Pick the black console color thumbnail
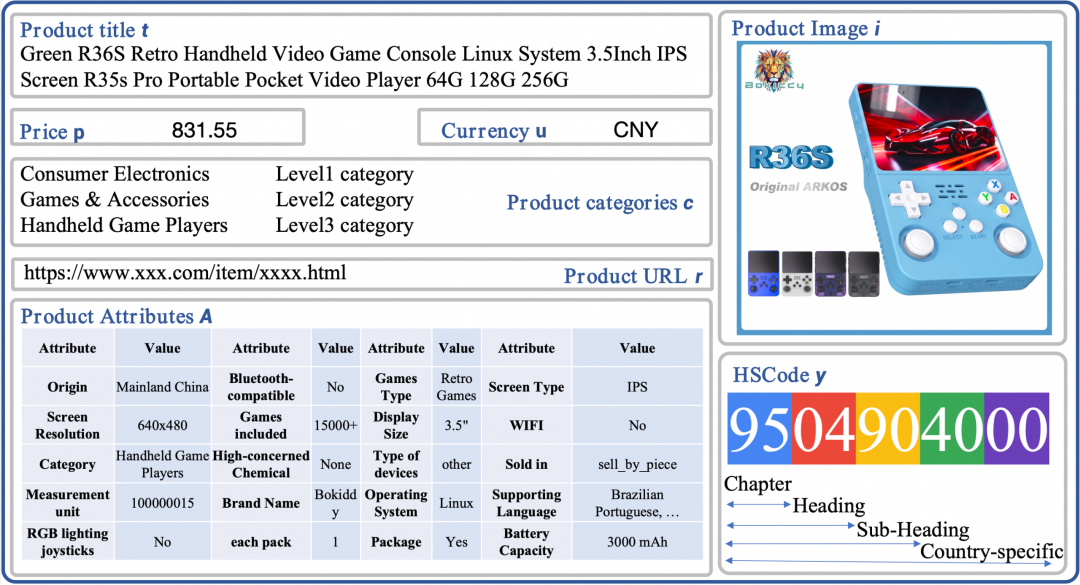This screenshot has height=585, width=1080. (x=863, y=274)
